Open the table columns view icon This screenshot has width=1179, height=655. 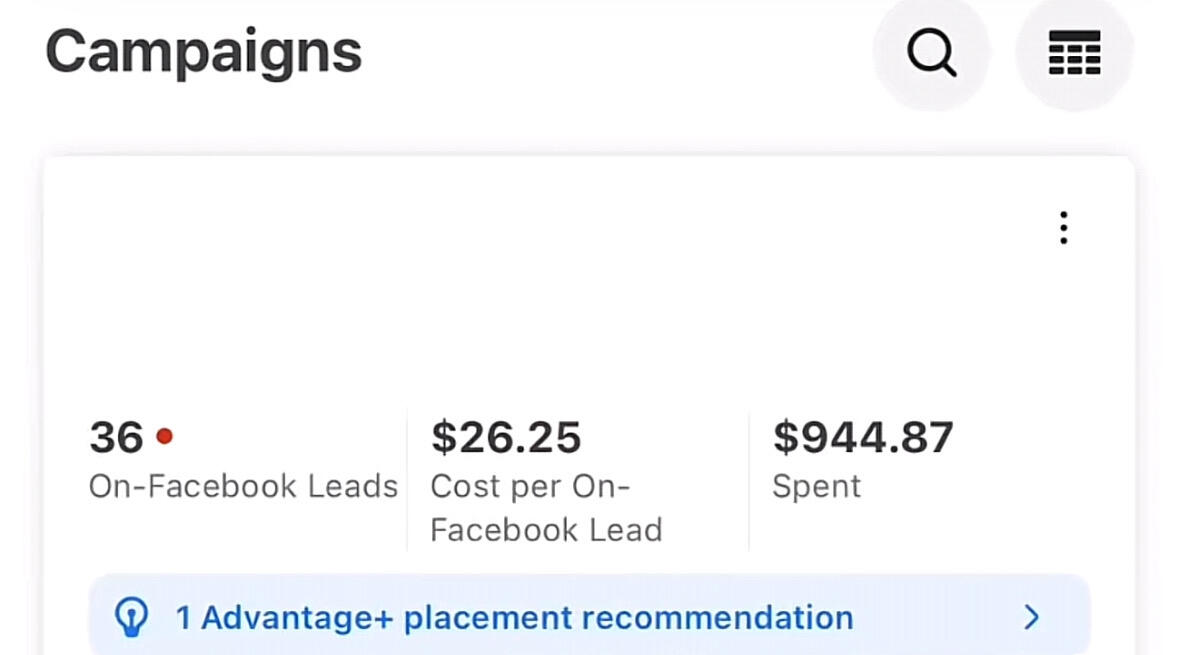(x=1074, y=53)
